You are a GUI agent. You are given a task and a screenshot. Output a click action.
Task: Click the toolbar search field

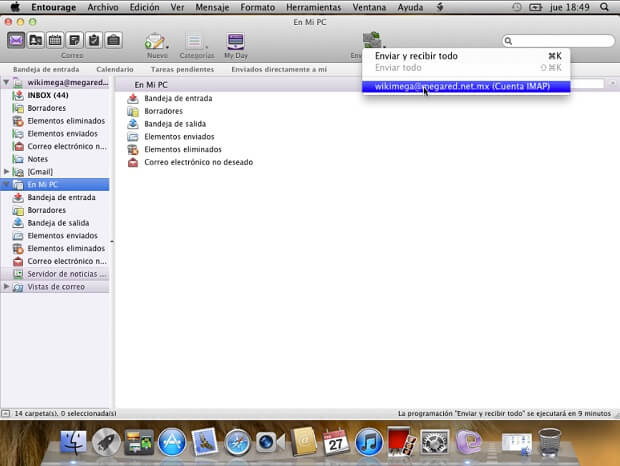tap(558, 40)
